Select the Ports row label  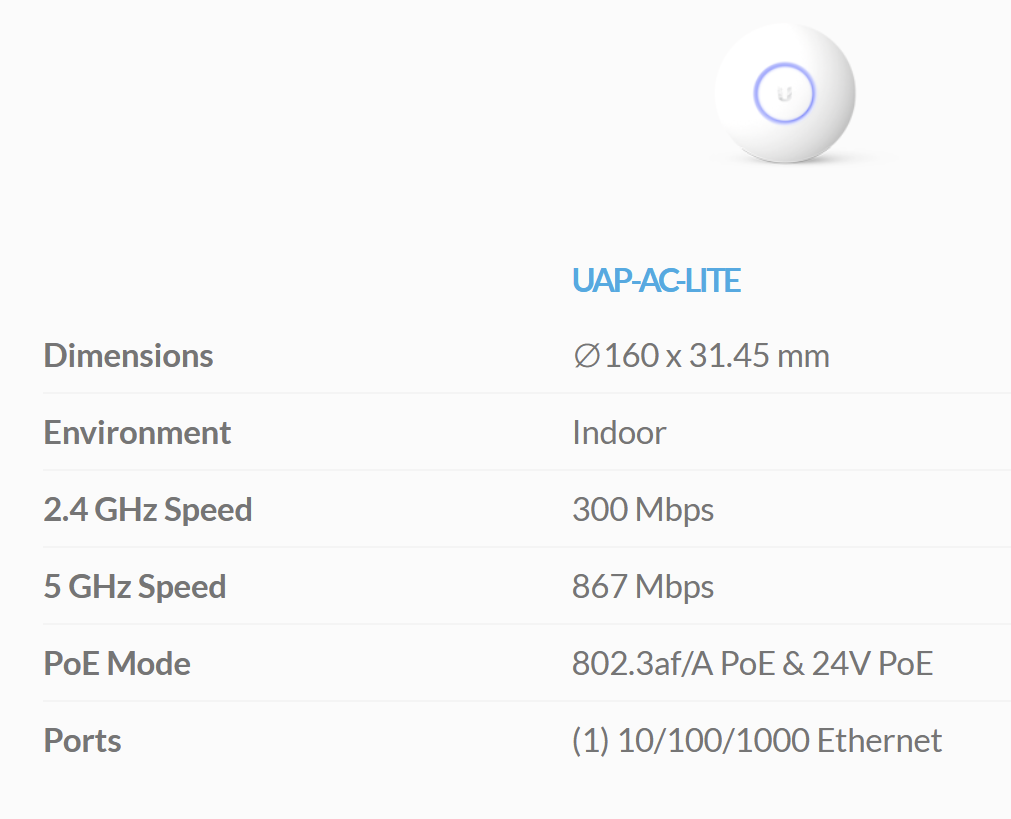(x=83, y=740)
